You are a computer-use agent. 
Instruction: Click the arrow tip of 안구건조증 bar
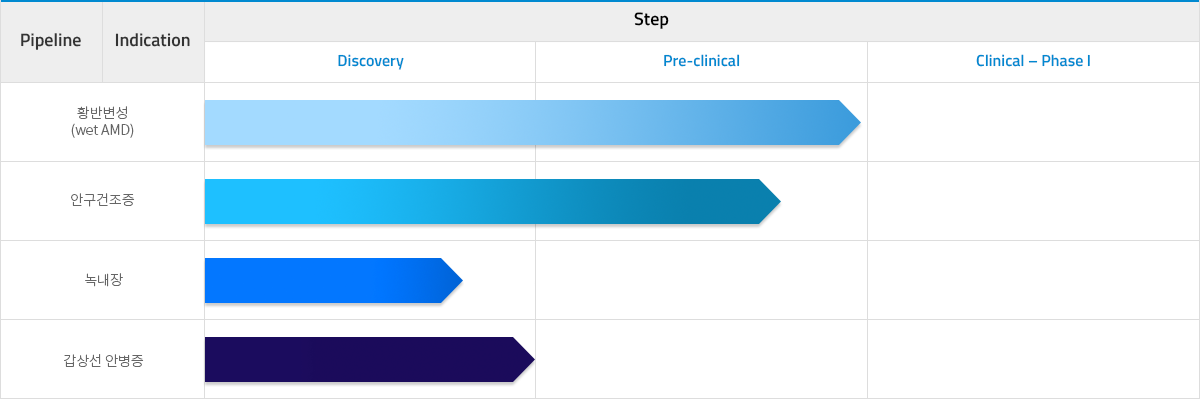(x=770, y=201)
